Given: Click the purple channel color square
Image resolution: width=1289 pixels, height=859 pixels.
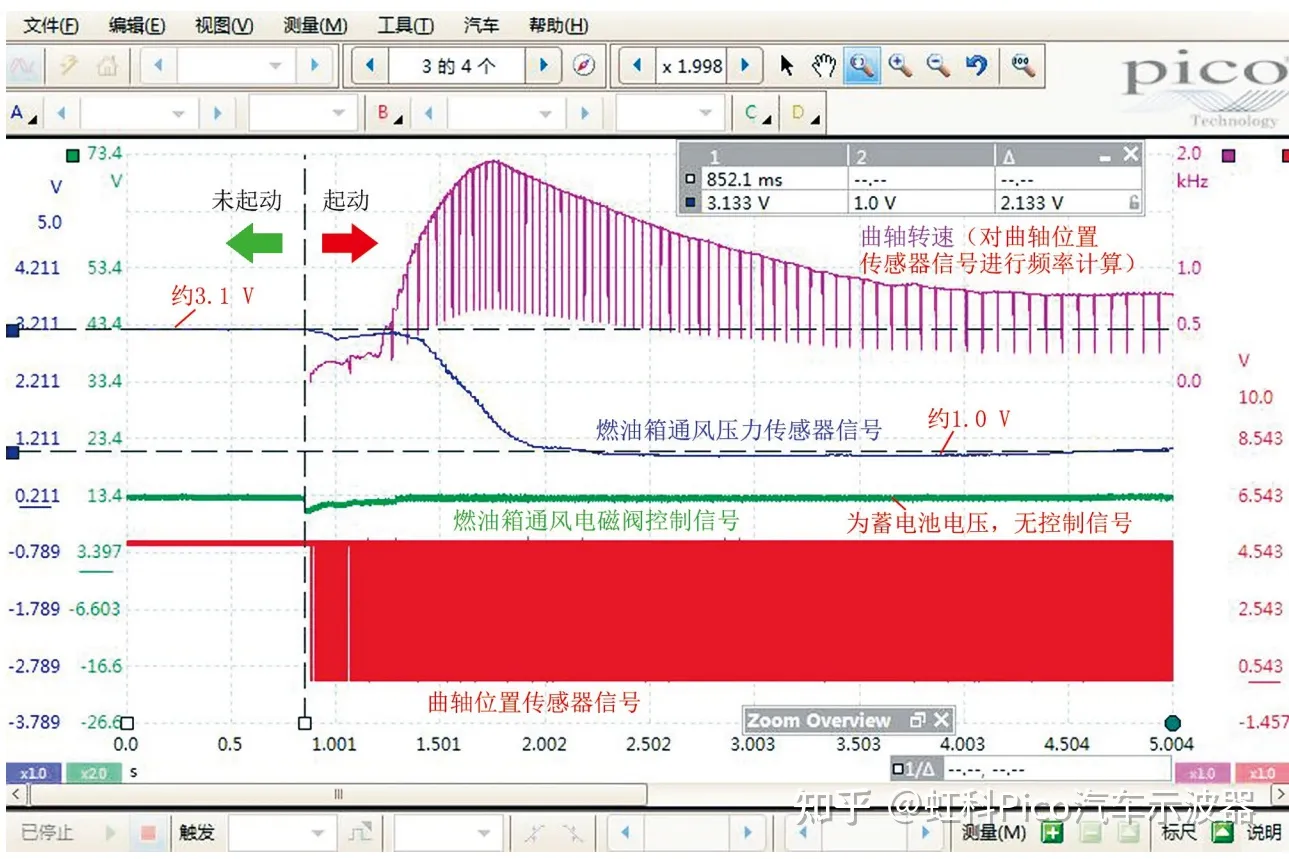Looking at the screenshot, I should (1228, 155).
